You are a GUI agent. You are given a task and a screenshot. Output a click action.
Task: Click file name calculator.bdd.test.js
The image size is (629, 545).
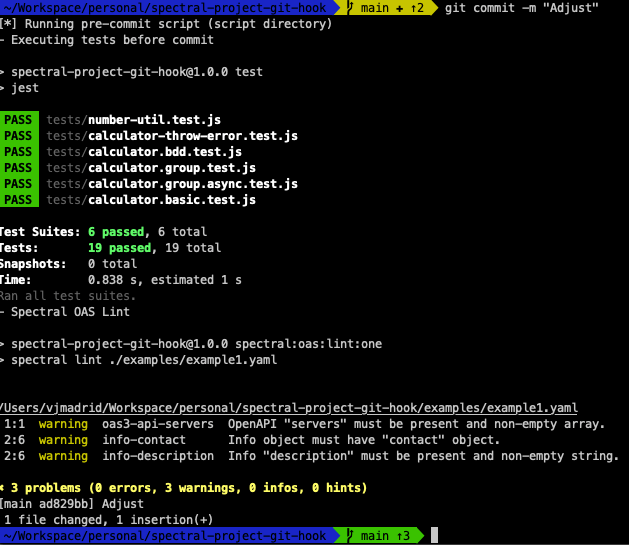(x=165, y=152)
